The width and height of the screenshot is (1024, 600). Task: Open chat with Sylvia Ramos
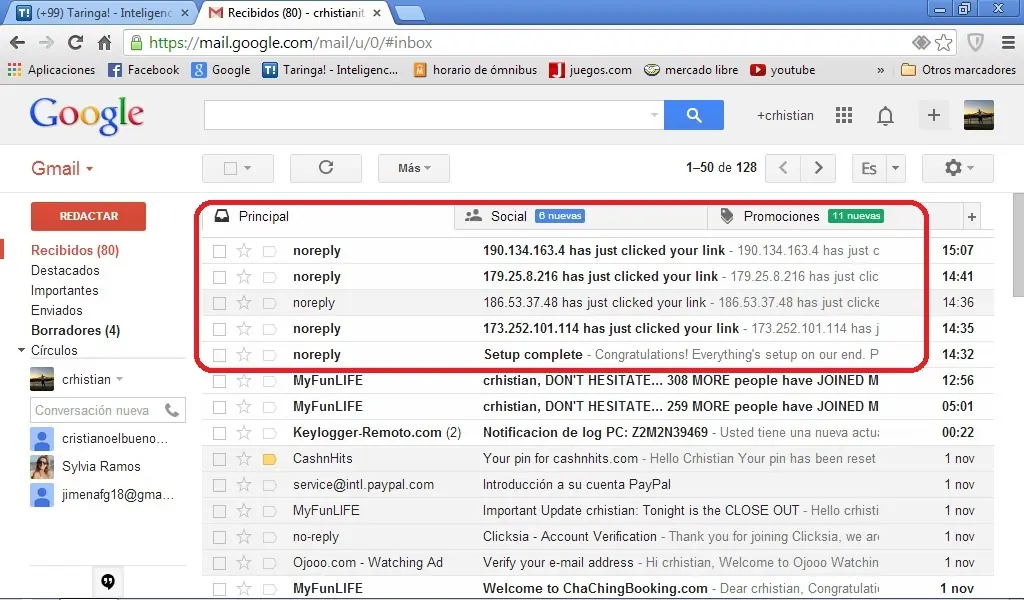pos(101,466)
